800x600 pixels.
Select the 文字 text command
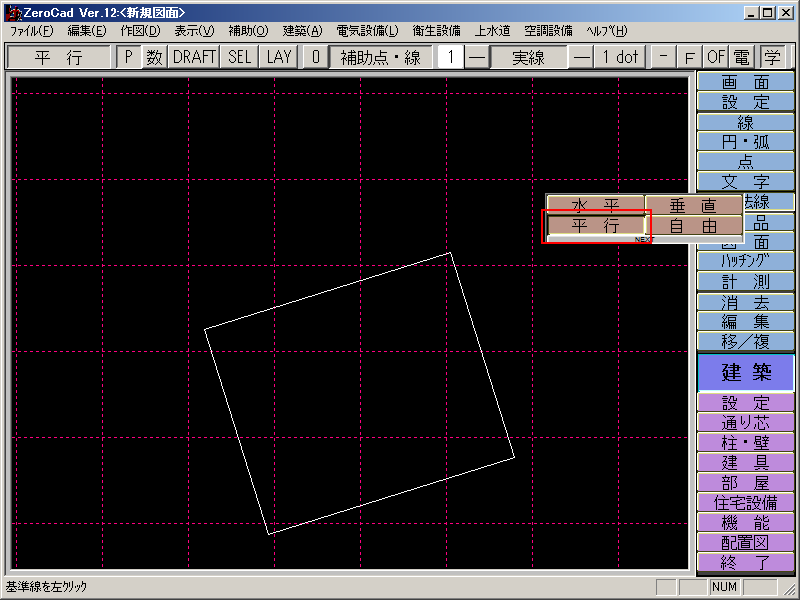[x=745, y=181]
